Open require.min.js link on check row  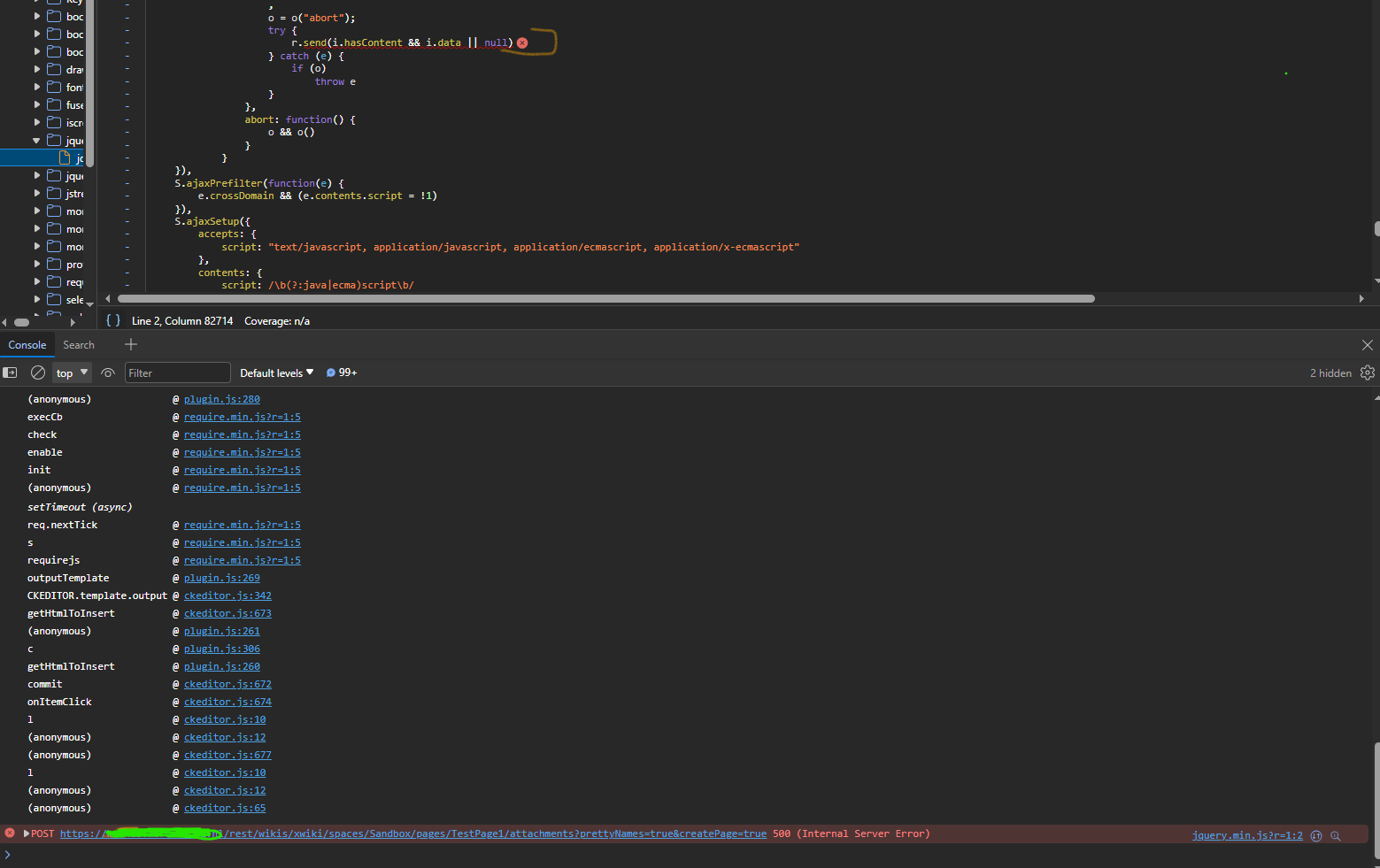pyautogui.click(x=243, y=434)
